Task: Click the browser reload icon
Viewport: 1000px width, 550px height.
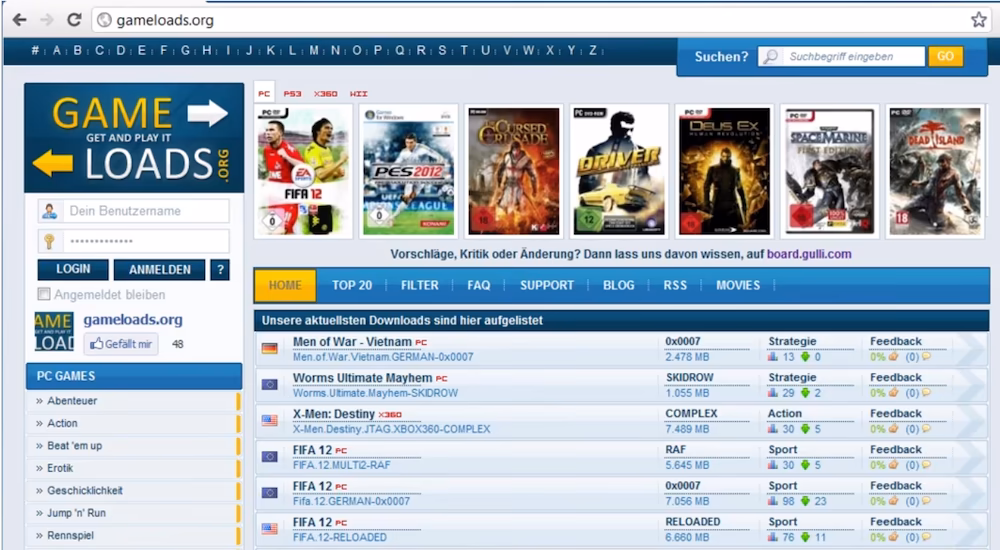Action: (x=74, y=20)
